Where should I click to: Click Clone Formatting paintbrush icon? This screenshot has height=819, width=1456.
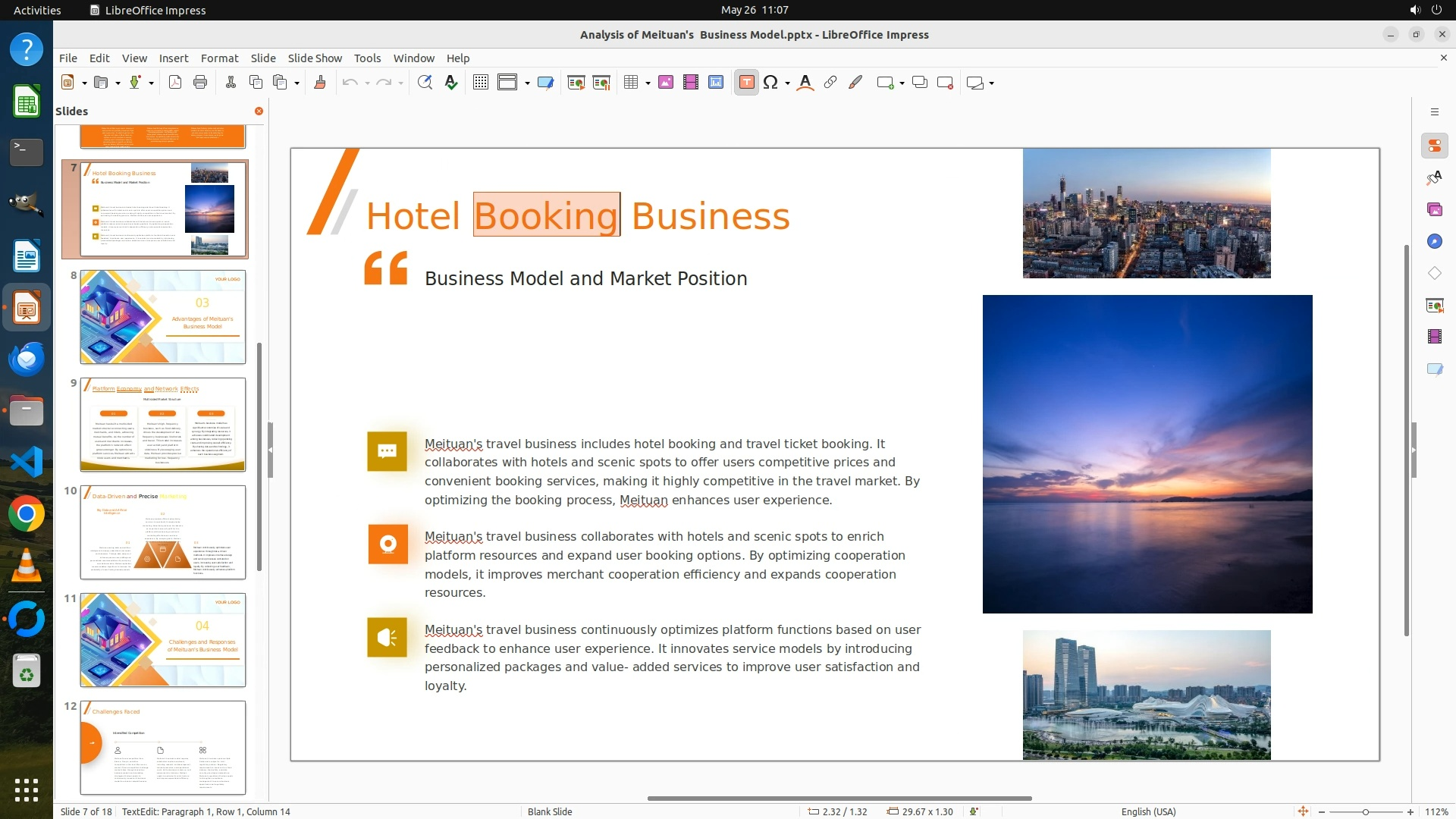[319, 83]
